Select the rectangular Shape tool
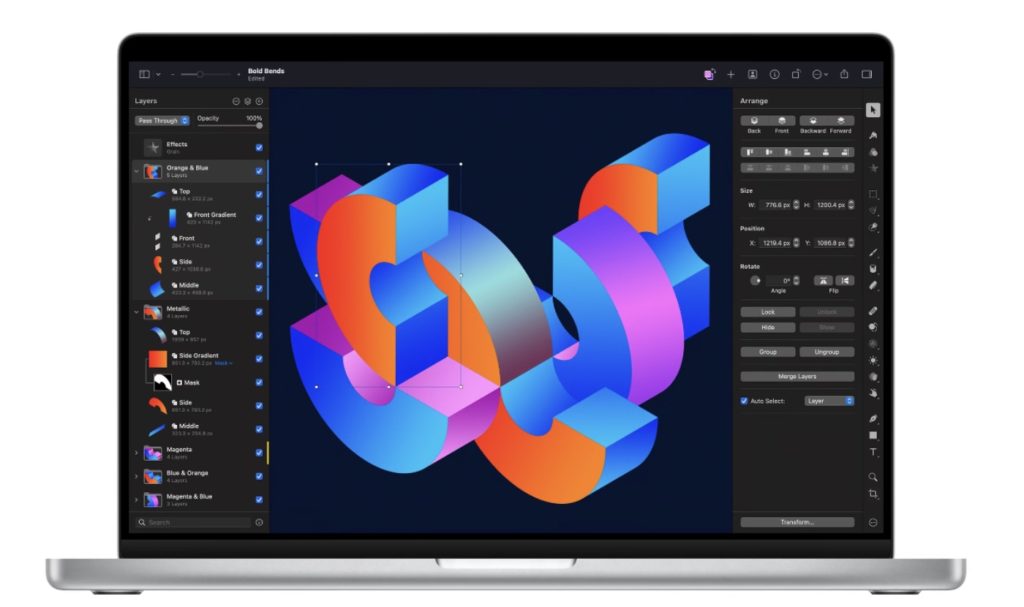 coord(873,436)
